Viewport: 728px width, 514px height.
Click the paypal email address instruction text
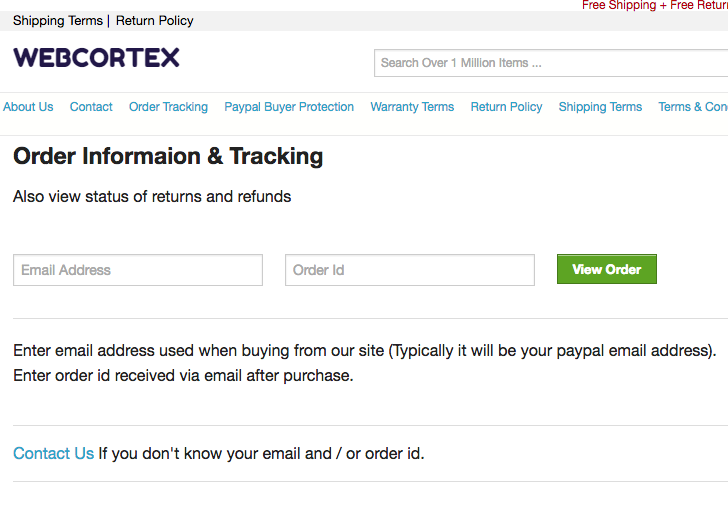(x=364, y=351)
